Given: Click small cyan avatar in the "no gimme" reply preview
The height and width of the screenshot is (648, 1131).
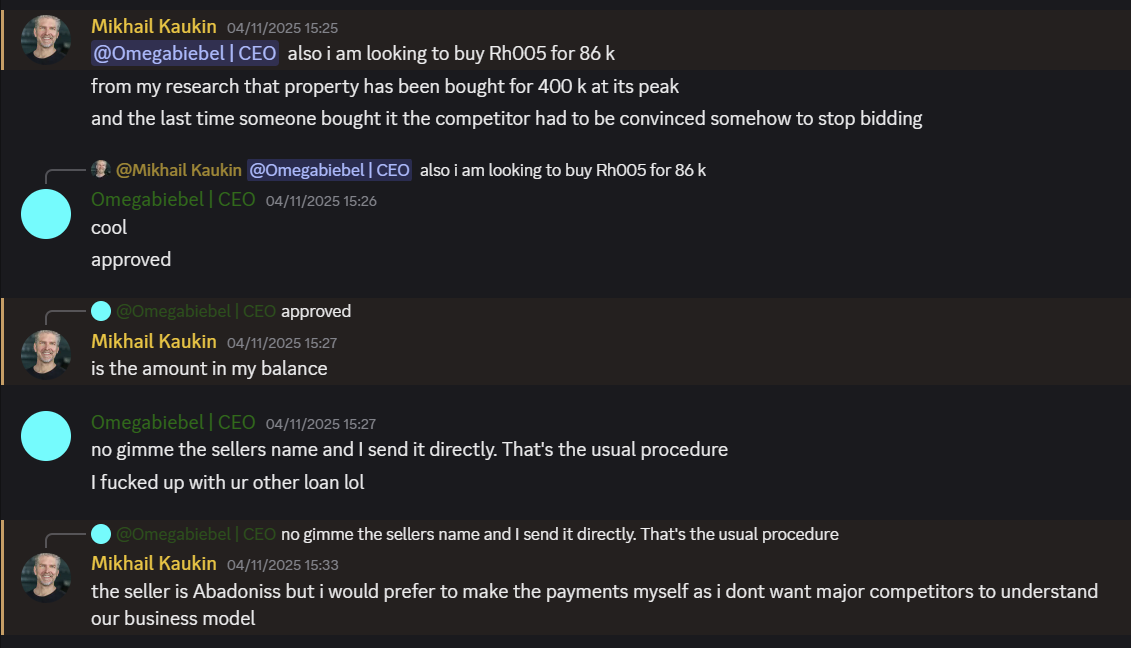Looking at the screenshot, I should click(x=101, y=534).
